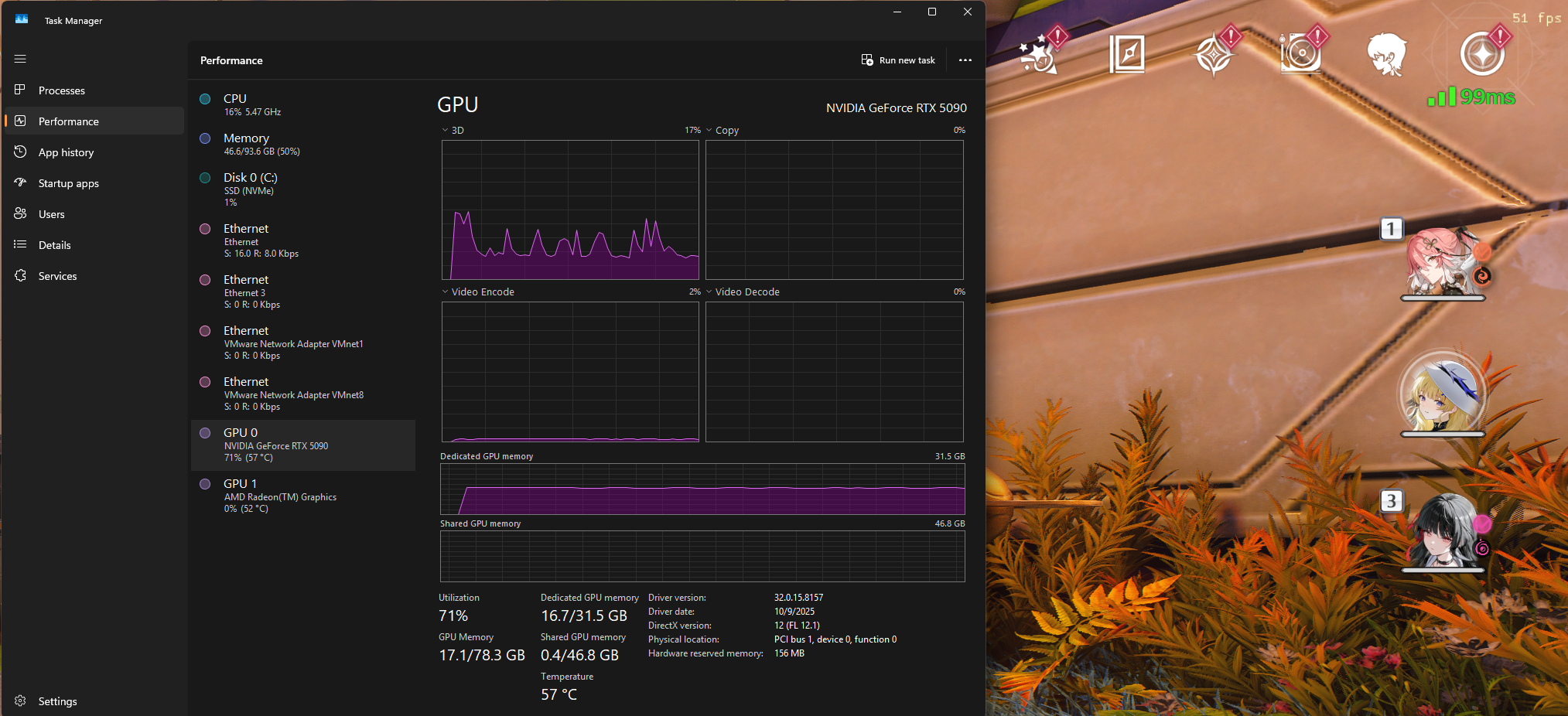Click the Performance header title
The image size is (1568, 716).
coord(231,60)
